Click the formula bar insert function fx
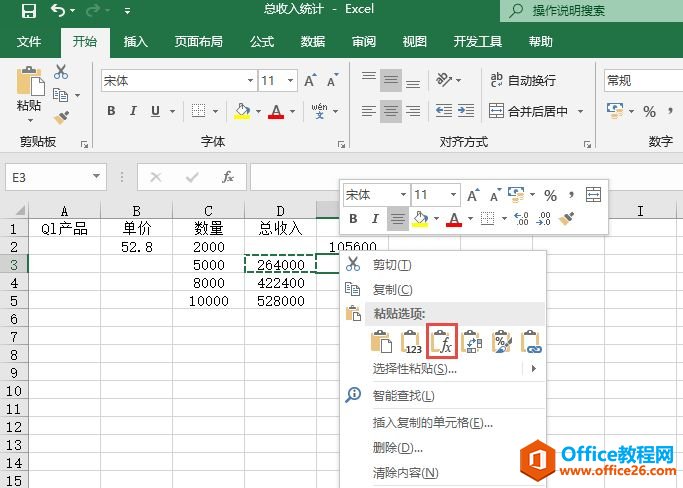Screen dimensions: 683x488 (x=228, y=177)
